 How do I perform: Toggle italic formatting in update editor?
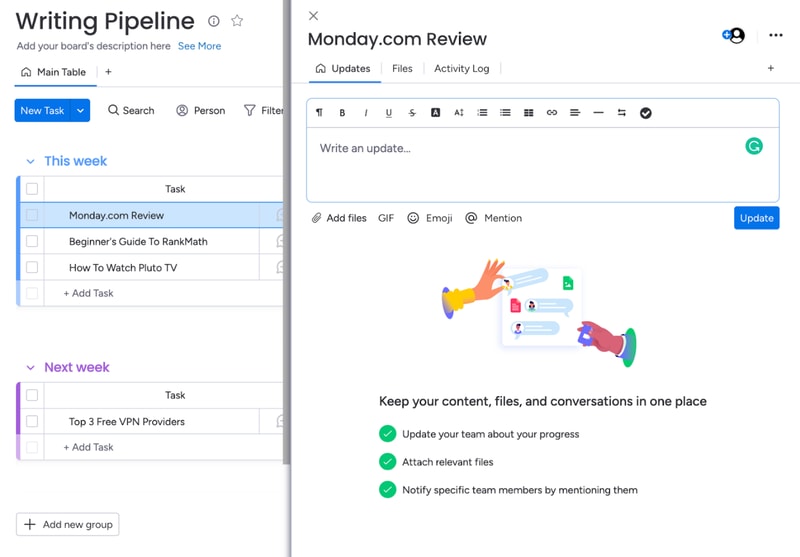tap(366, 113)
